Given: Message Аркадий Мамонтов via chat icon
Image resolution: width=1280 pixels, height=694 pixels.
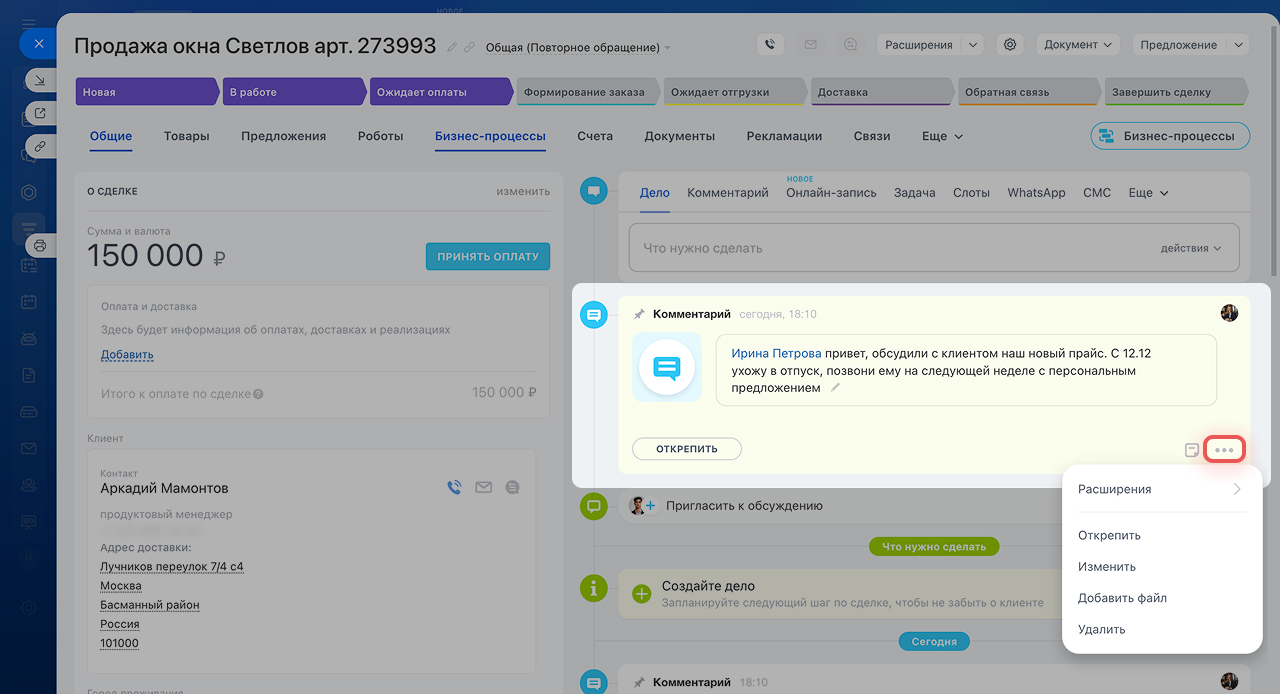Looking at the screenshot, I should (512, 487).
